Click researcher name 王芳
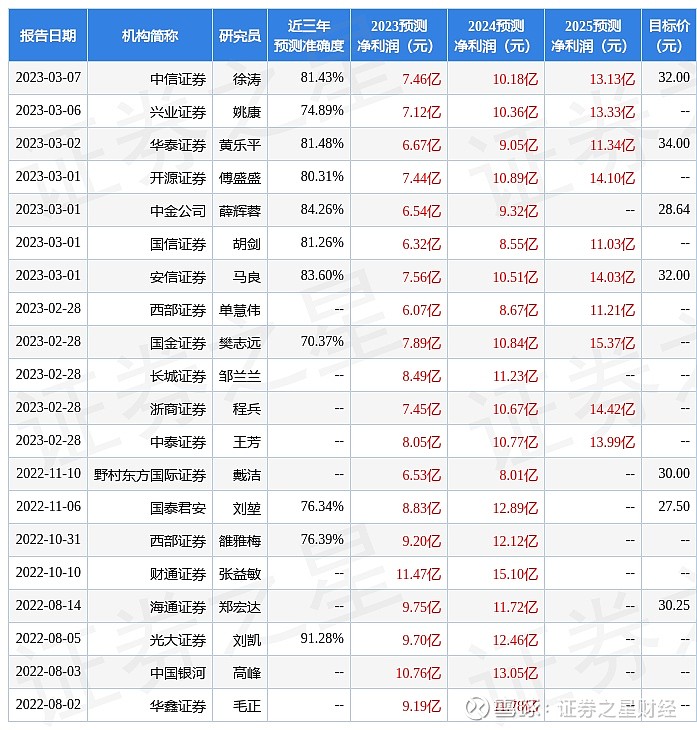Screen dimensions: 697x730 [247, 442]
